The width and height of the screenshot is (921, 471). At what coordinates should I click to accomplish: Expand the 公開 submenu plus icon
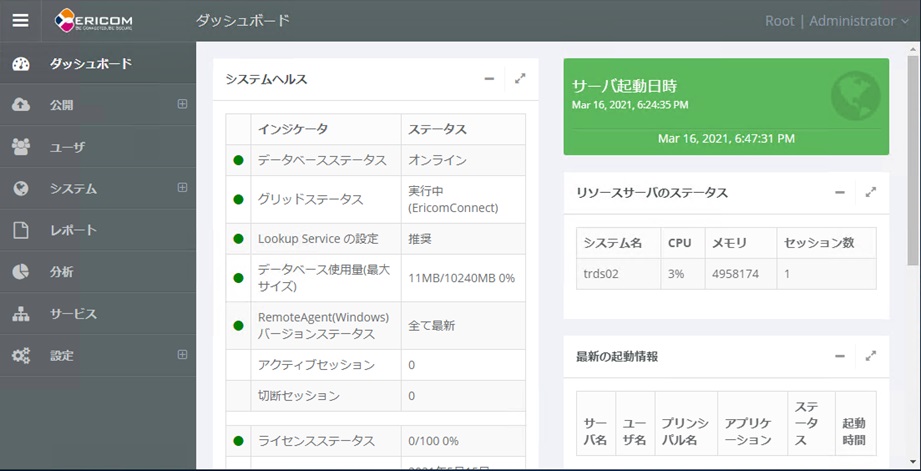182,104
